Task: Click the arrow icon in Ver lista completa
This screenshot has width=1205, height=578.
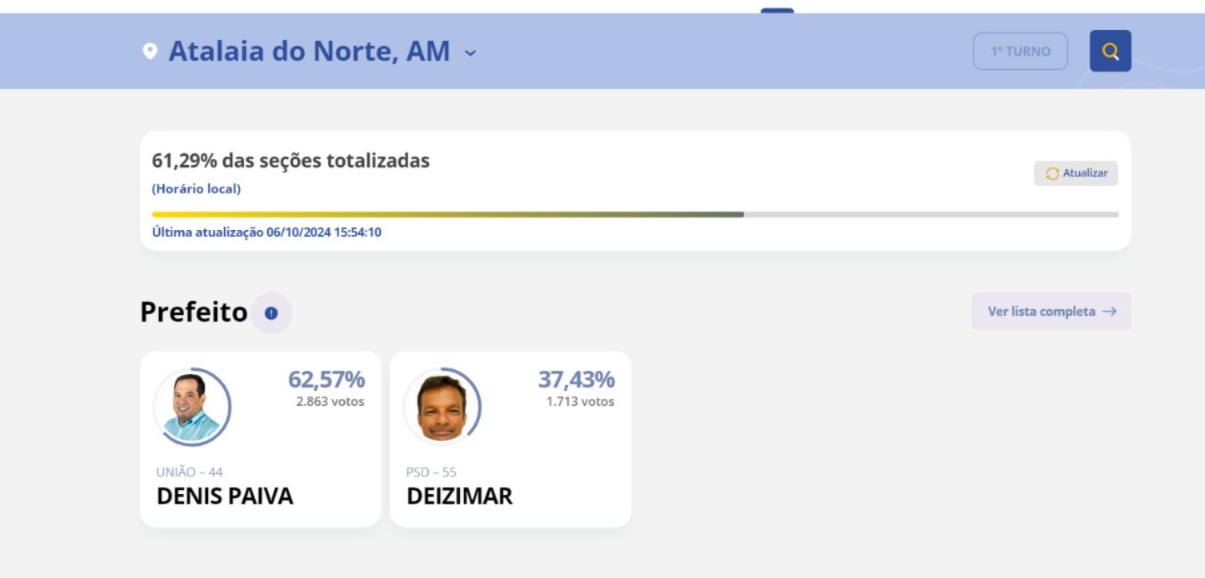Action: [x=1113, y=311]
